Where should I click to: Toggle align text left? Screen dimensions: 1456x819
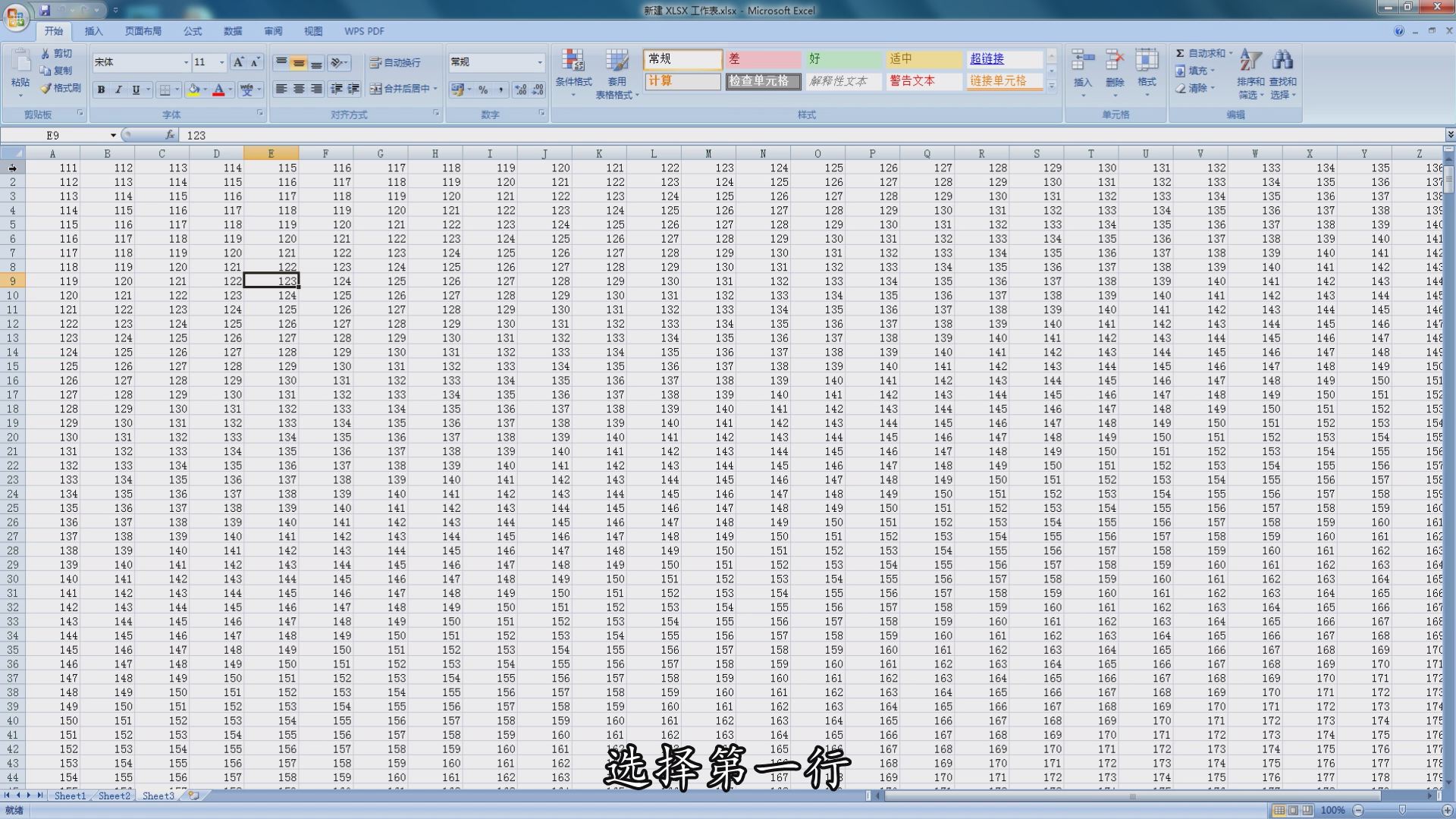click(281, 89)
